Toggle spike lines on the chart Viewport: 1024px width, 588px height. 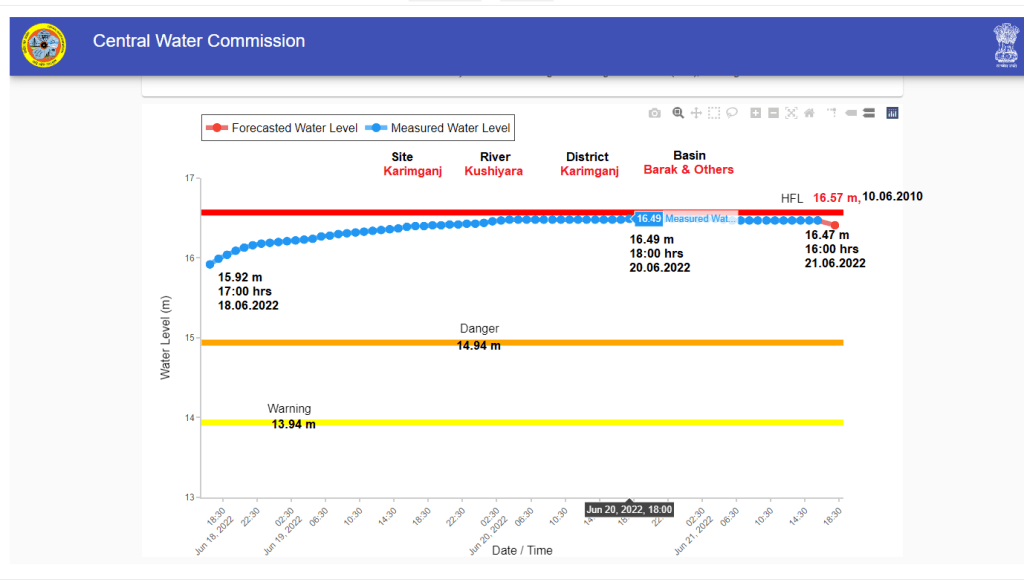[x=832, y=113]
